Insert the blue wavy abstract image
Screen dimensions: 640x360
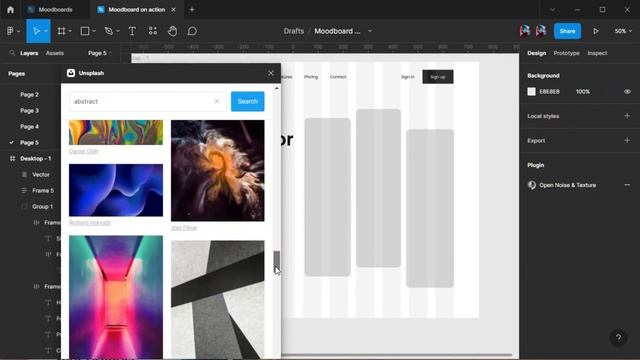(x=116, y=190)
